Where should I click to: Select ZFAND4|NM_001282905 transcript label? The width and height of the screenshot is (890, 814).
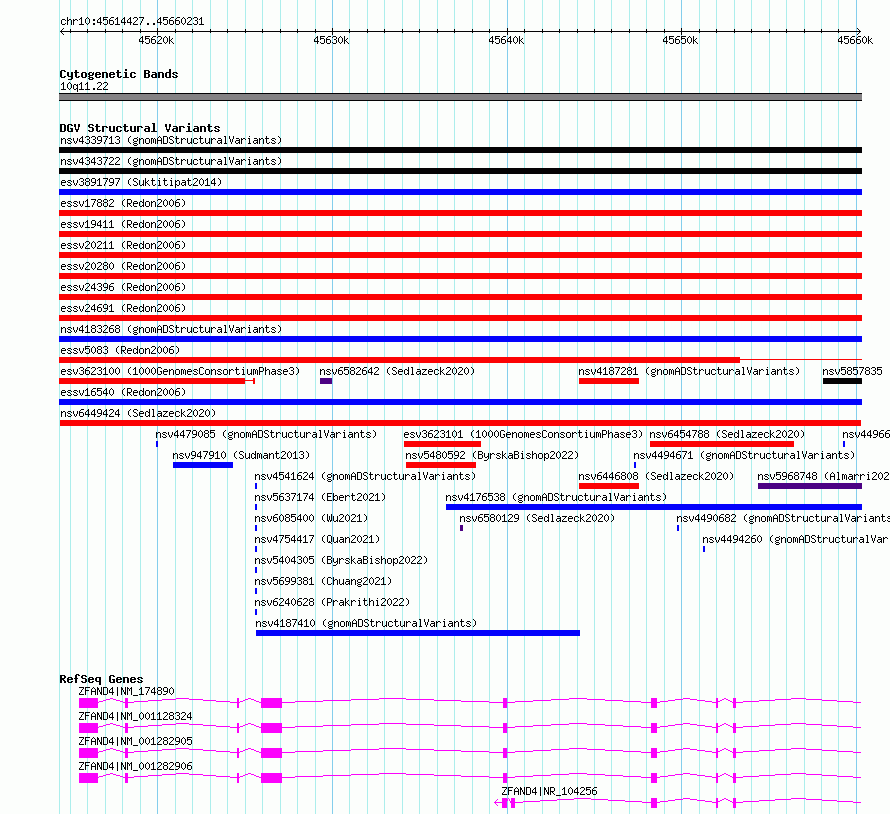click(136, 741)
